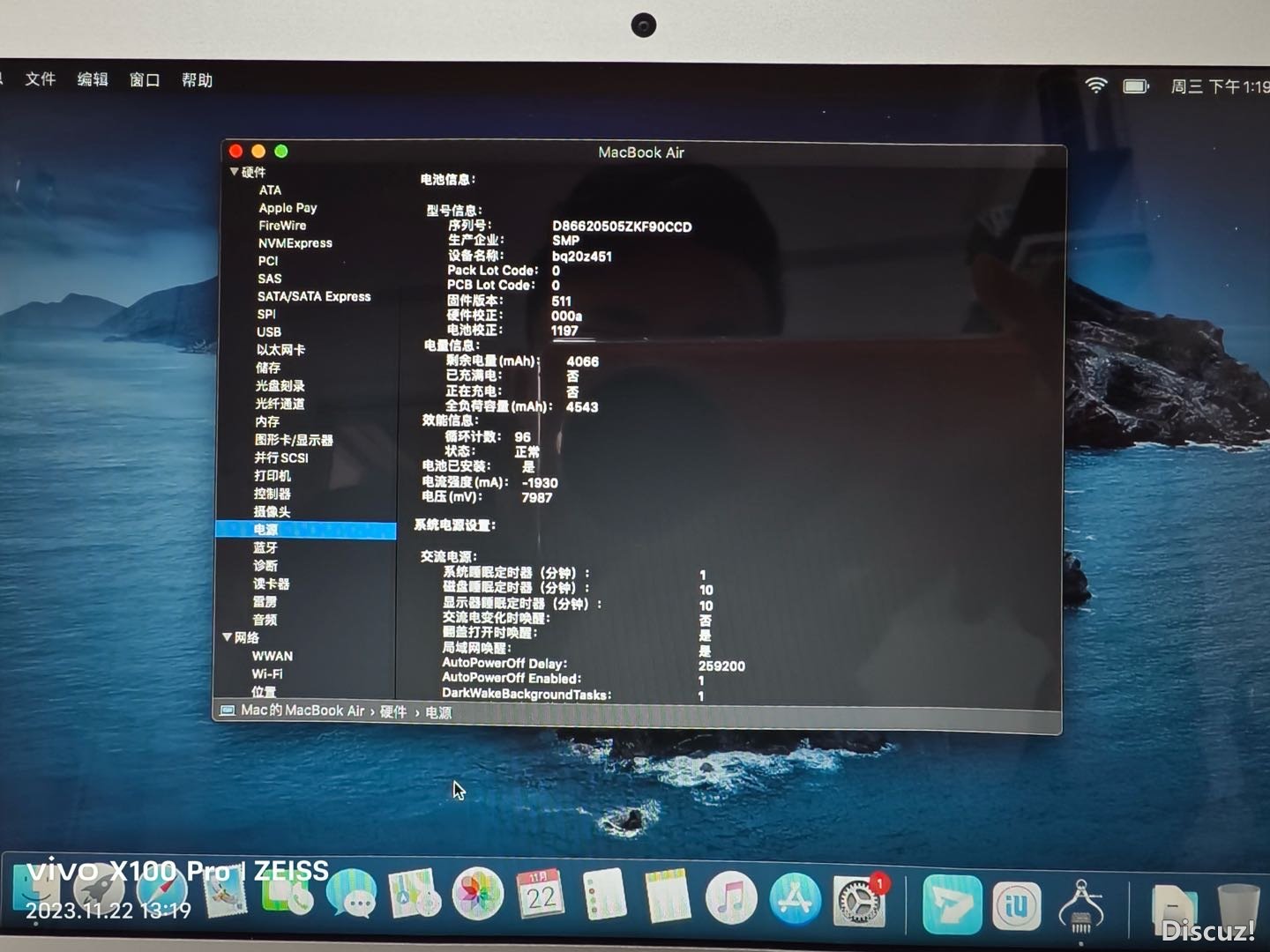
Task: Click serial number D86620505ZKF90CCD
Action: 622,227
